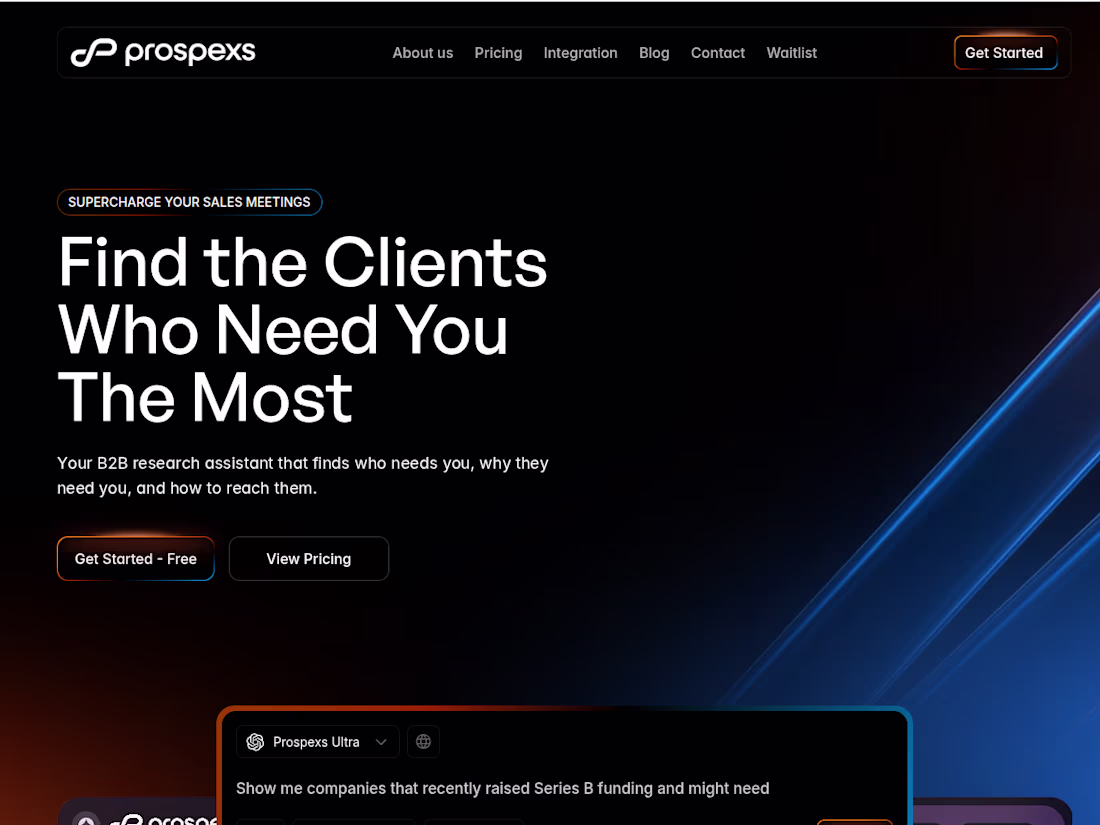Image resolution: width=1100 pixels, height=825 pixels.
Task: Click the globe web search icon
Action: 423,742
